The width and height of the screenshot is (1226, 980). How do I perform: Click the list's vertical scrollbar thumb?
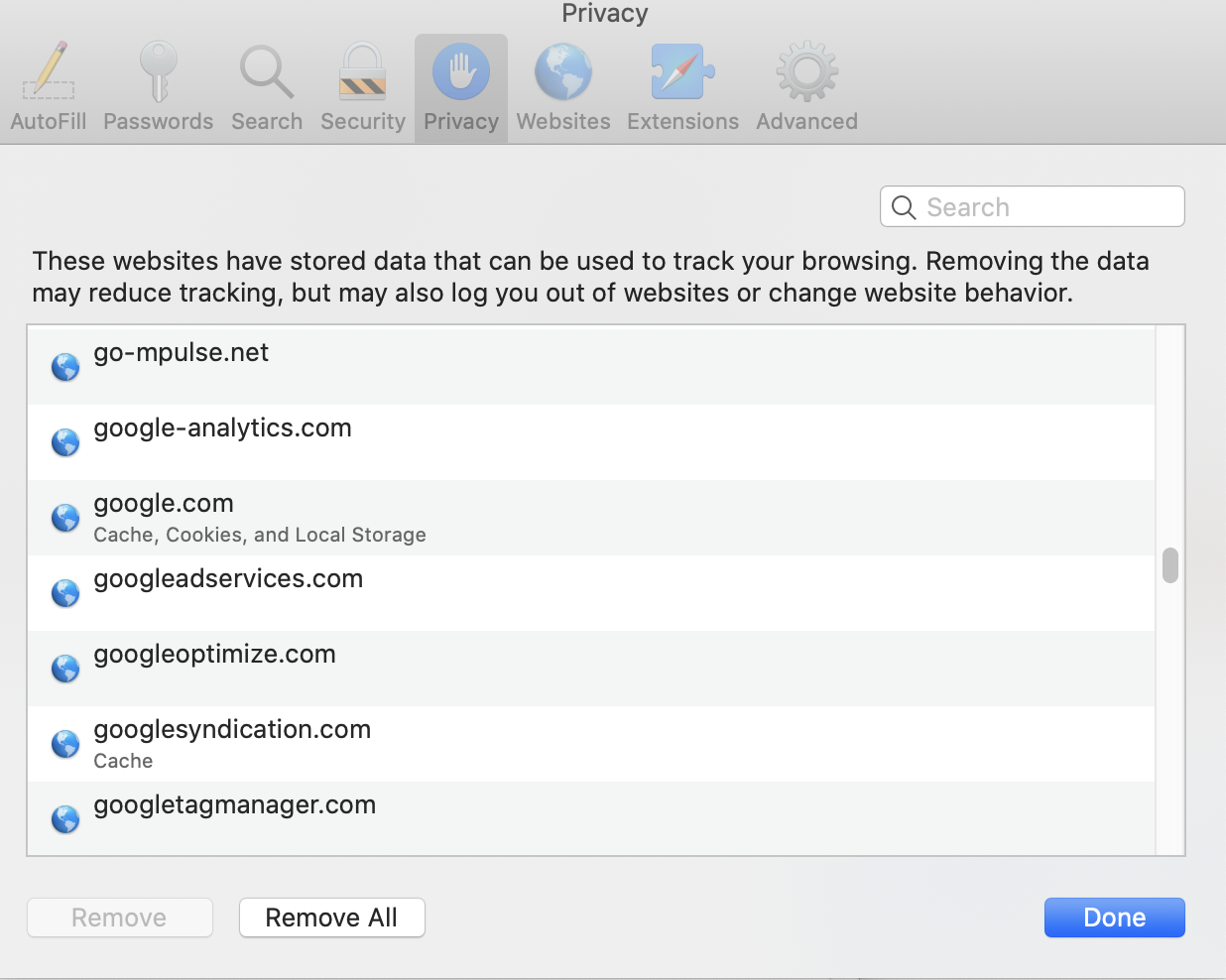(x=1170, y=565)
